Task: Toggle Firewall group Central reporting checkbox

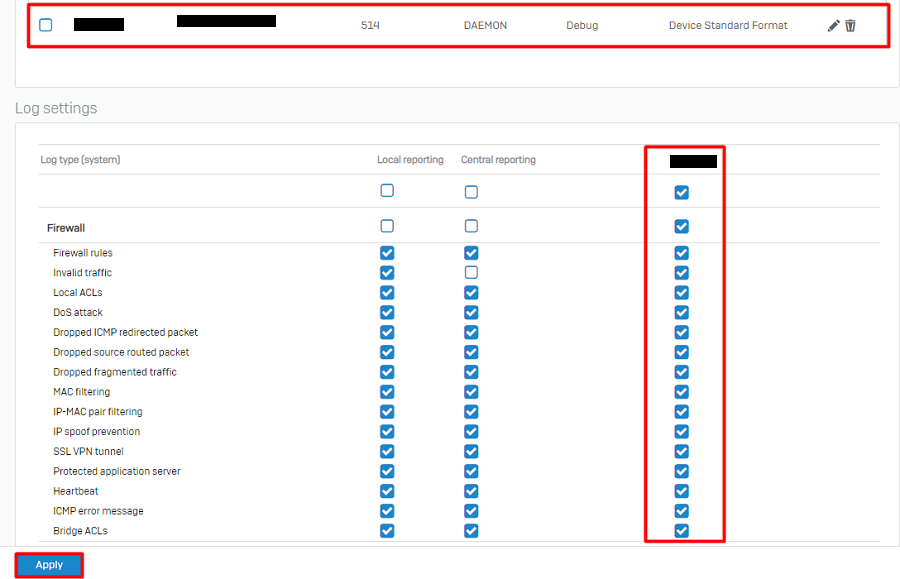Action: pos(471,227)
